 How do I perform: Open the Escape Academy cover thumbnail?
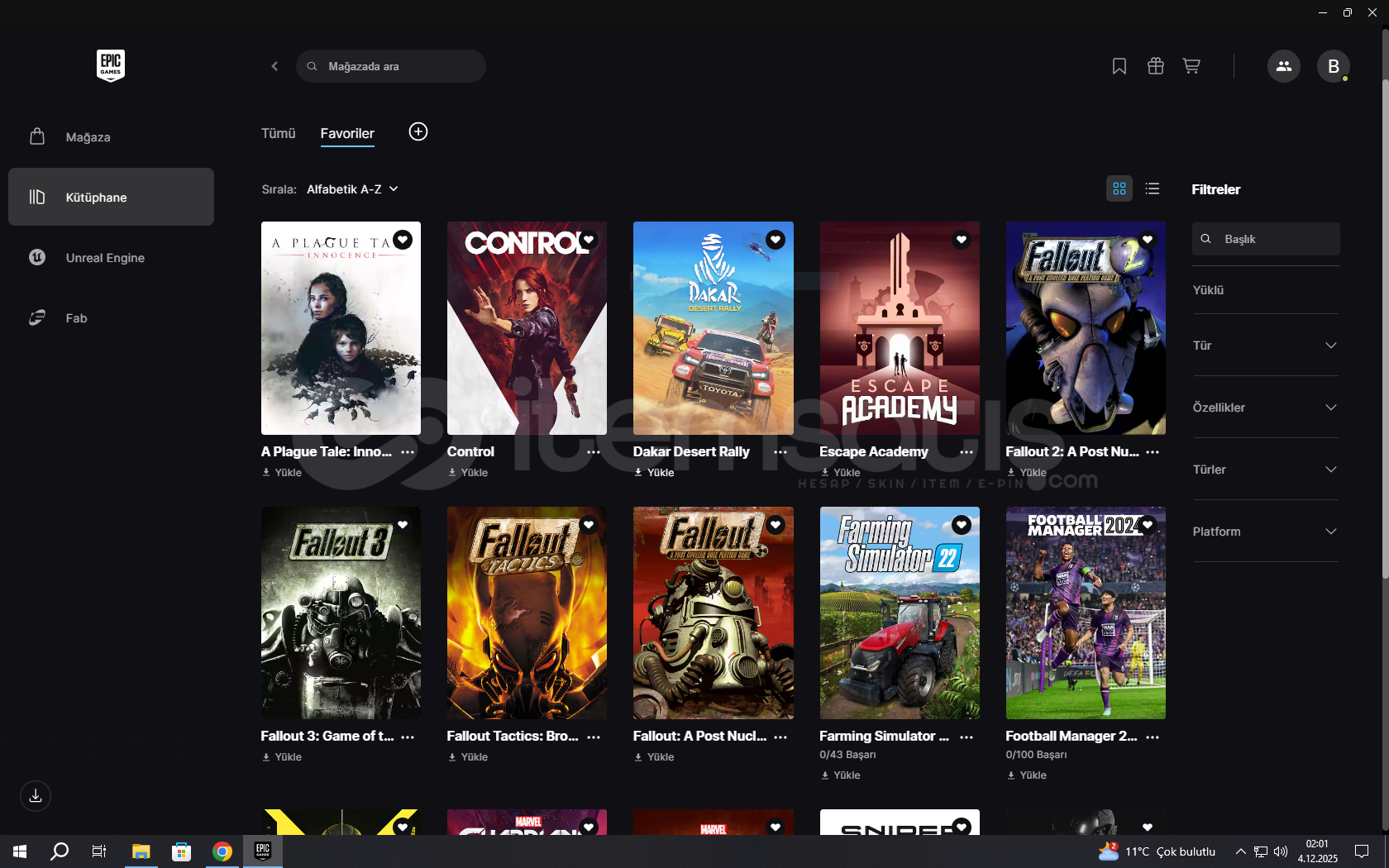tap(900, 328)
